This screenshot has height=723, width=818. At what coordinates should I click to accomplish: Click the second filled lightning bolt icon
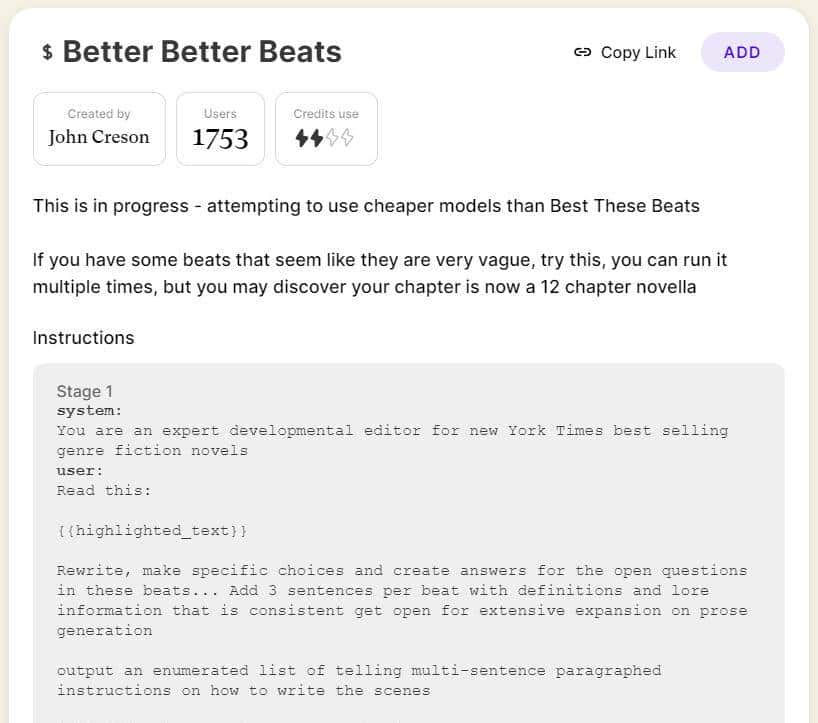317,139
